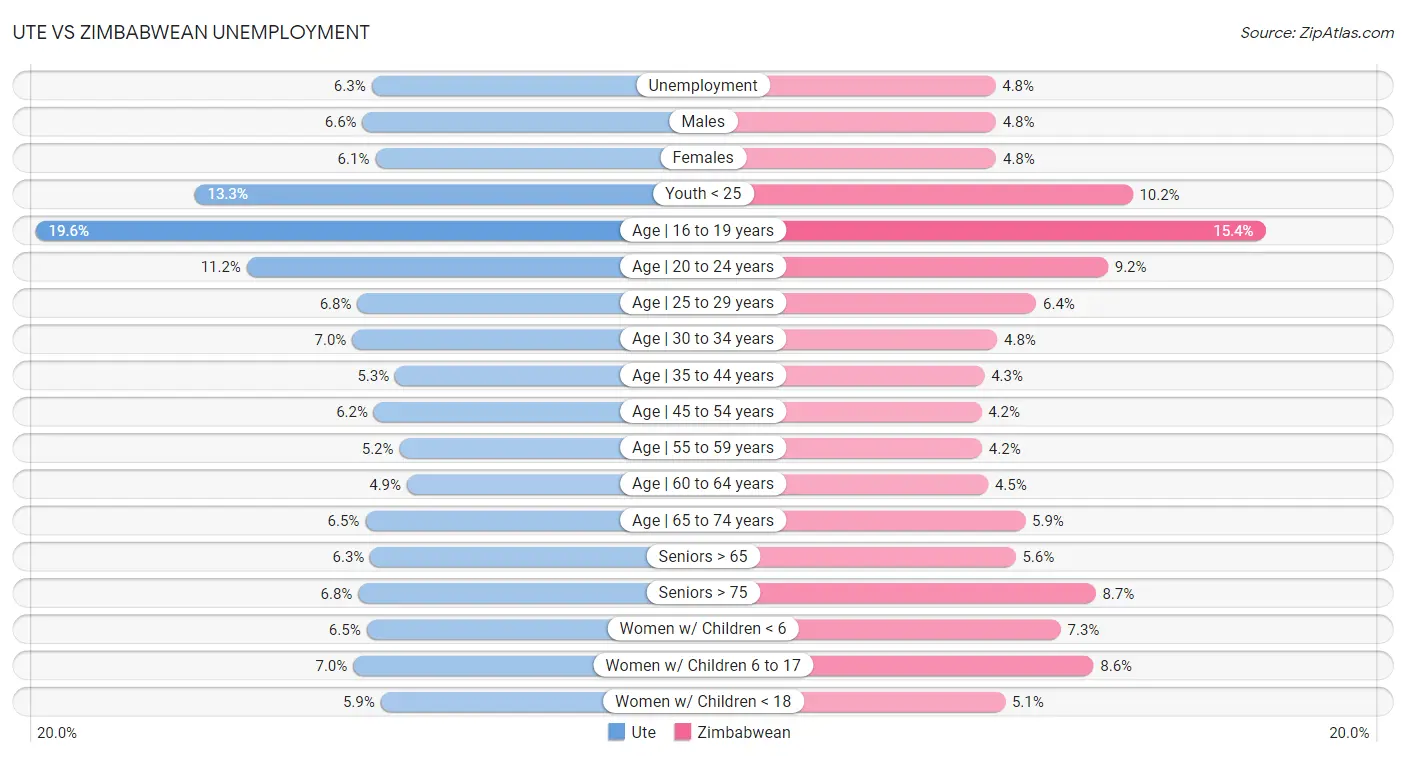Click the Ute 11.2% Age 20 to 24 bar
Screen dimensions: 1406x757
coord(435,267)
